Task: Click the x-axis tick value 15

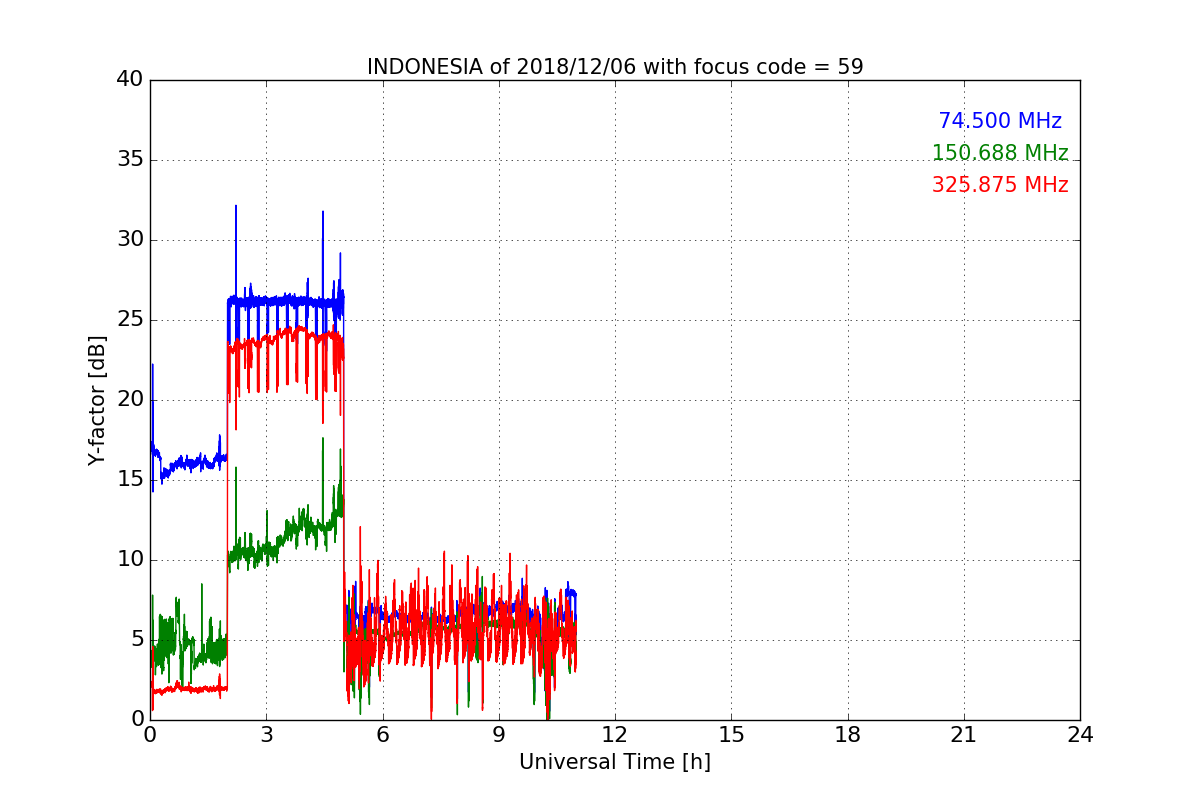Action: pos(731,735)
